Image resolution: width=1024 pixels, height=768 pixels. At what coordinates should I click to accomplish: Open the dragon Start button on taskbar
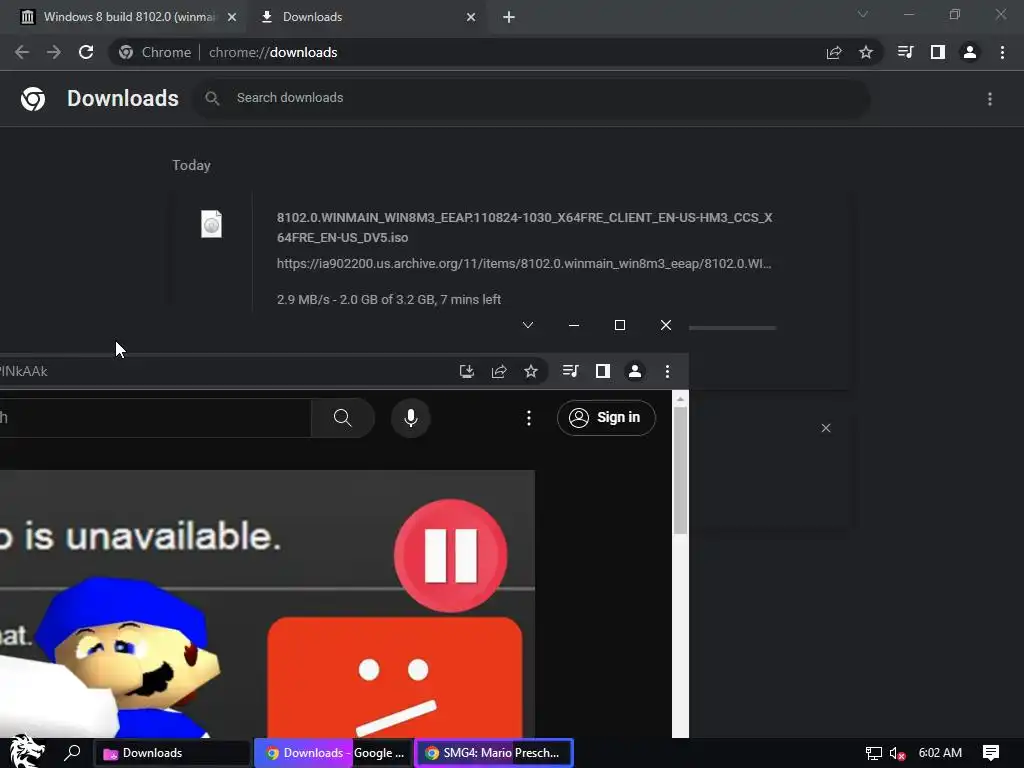point(27,752)
